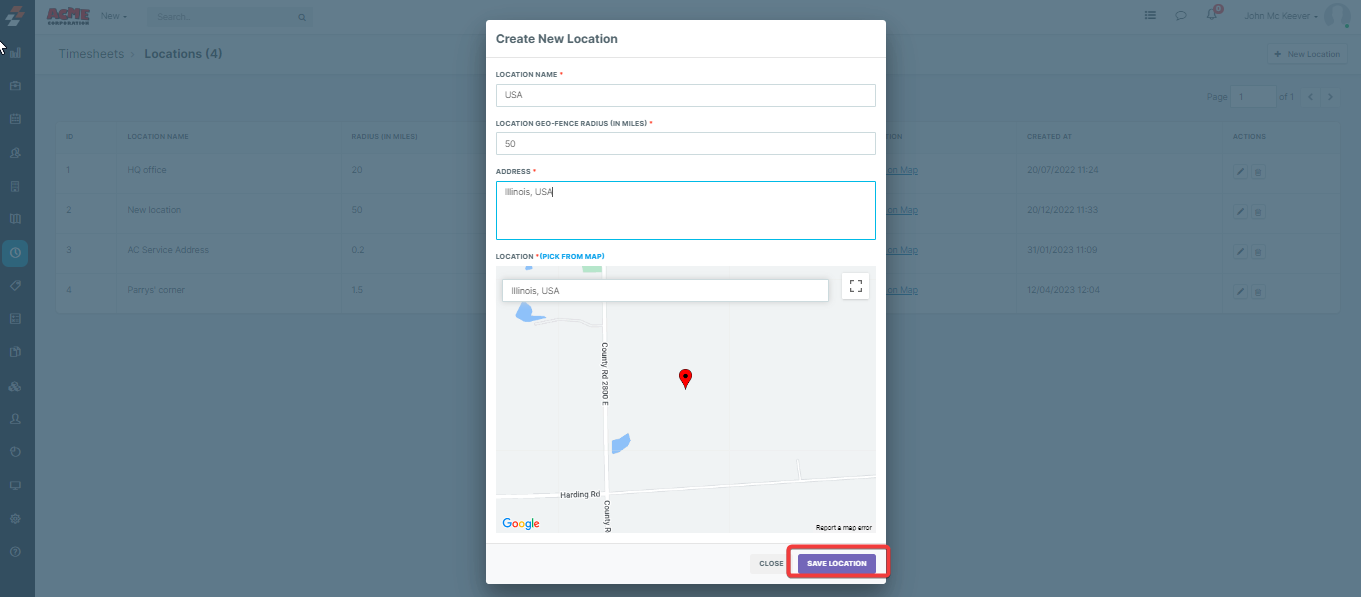
Task: Select the highlighted clock timesheets sidebar icon
Action: click(15, 253)
